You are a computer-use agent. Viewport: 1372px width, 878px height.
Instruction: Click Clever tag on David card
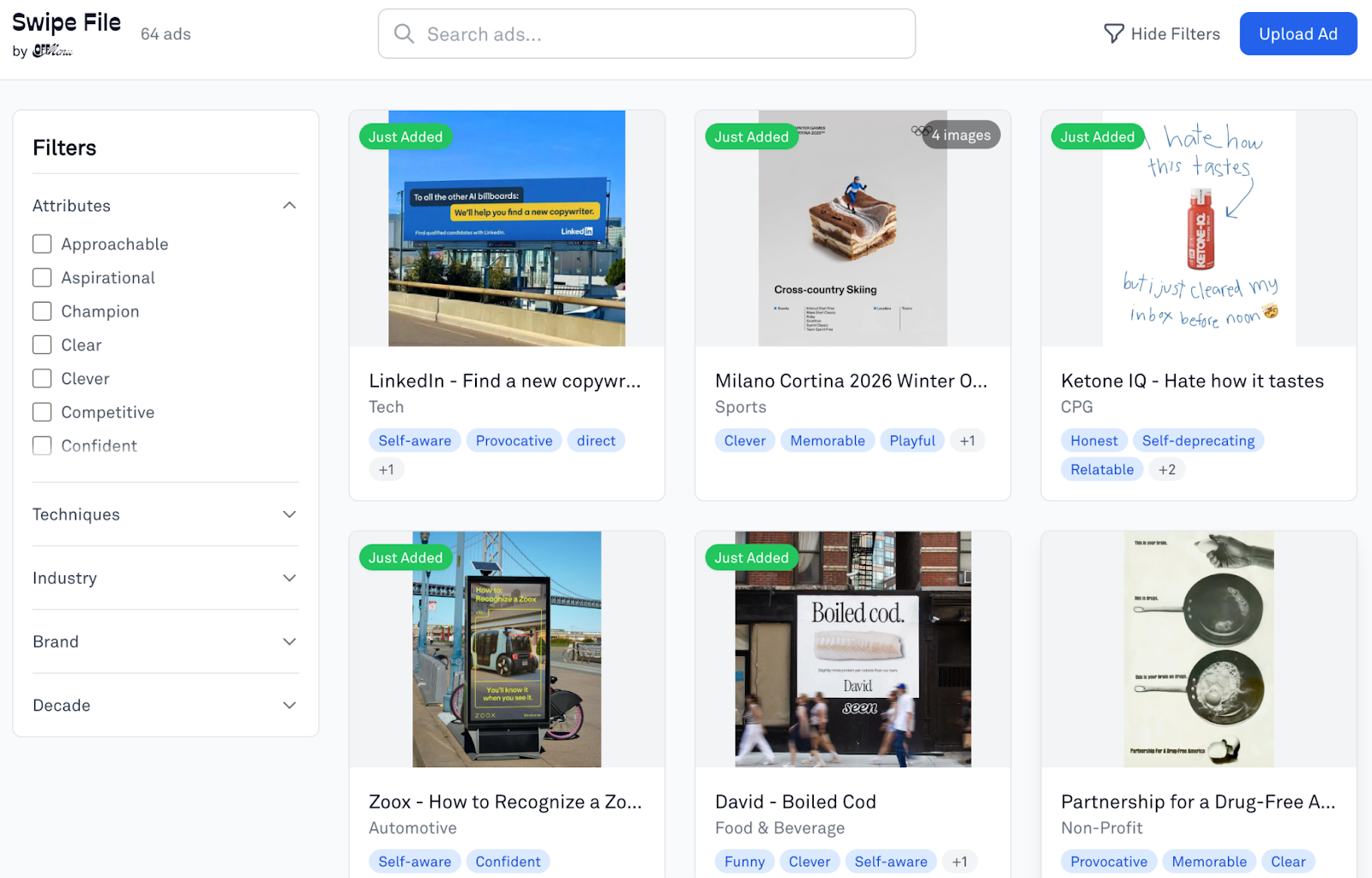809,862
